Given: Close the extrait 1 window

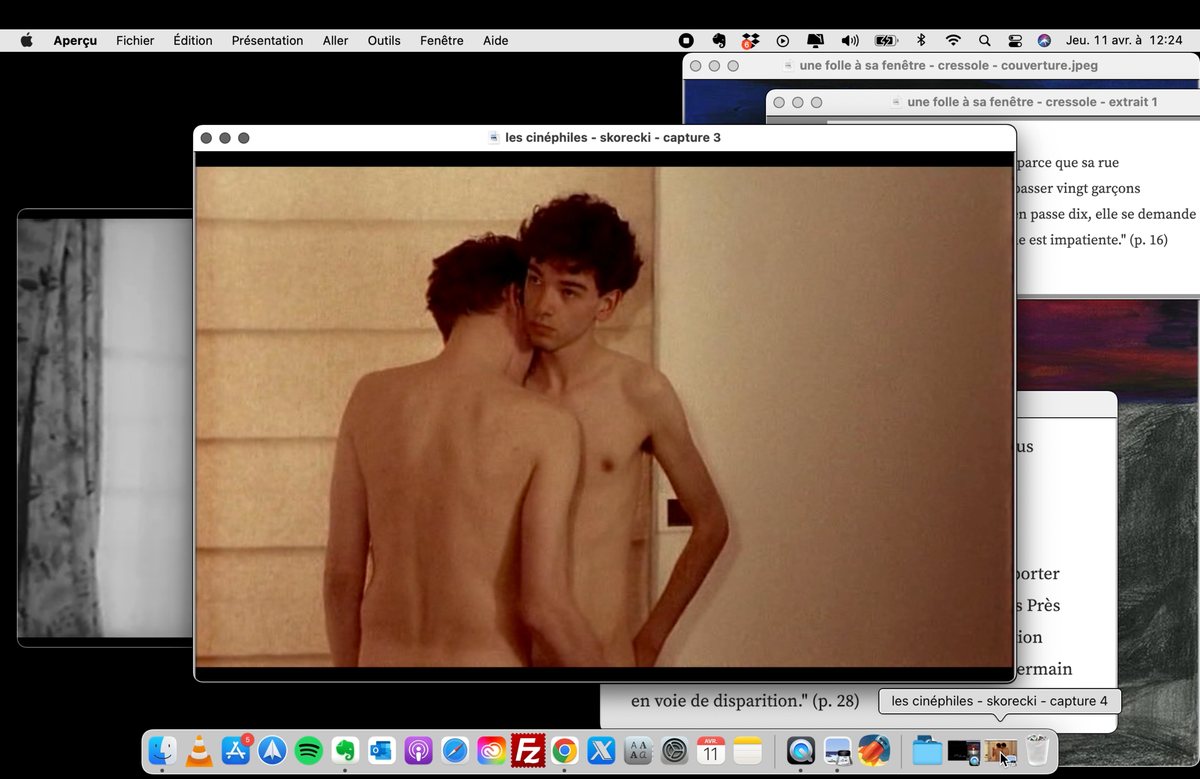Looking at the screenshot, I should pos(778,102).
